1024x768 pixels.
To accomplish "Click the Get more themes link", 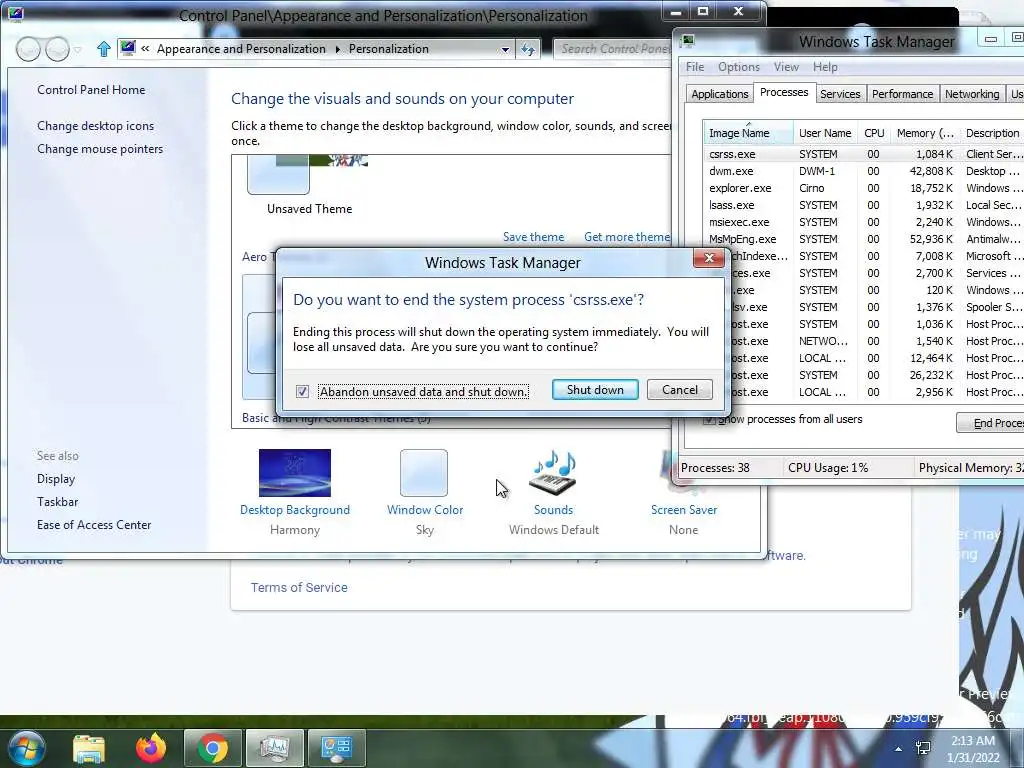I will click(x=627, y=236).
